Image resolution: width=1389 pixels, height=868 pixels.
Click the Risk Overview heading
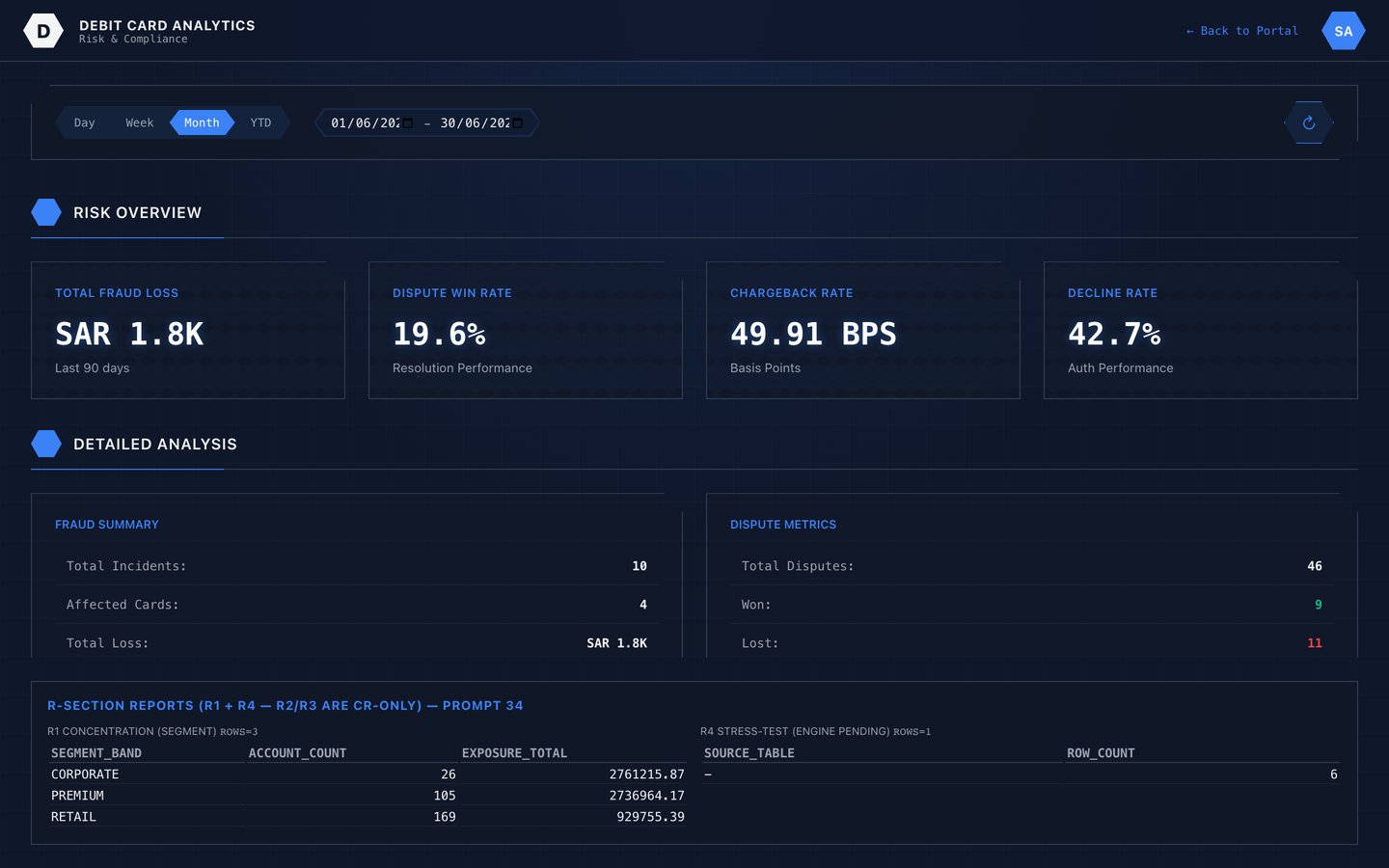[138, 212]
